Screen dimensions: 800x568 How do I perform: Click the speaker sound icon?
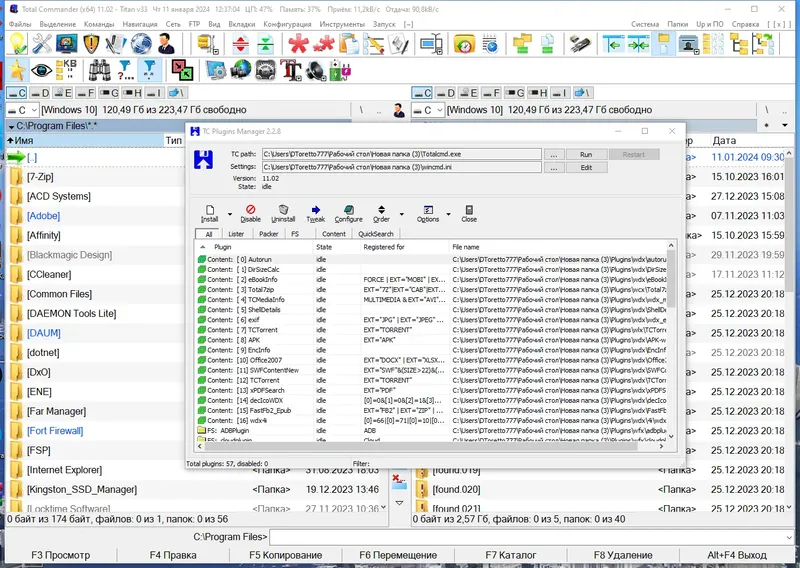(316, 70)
